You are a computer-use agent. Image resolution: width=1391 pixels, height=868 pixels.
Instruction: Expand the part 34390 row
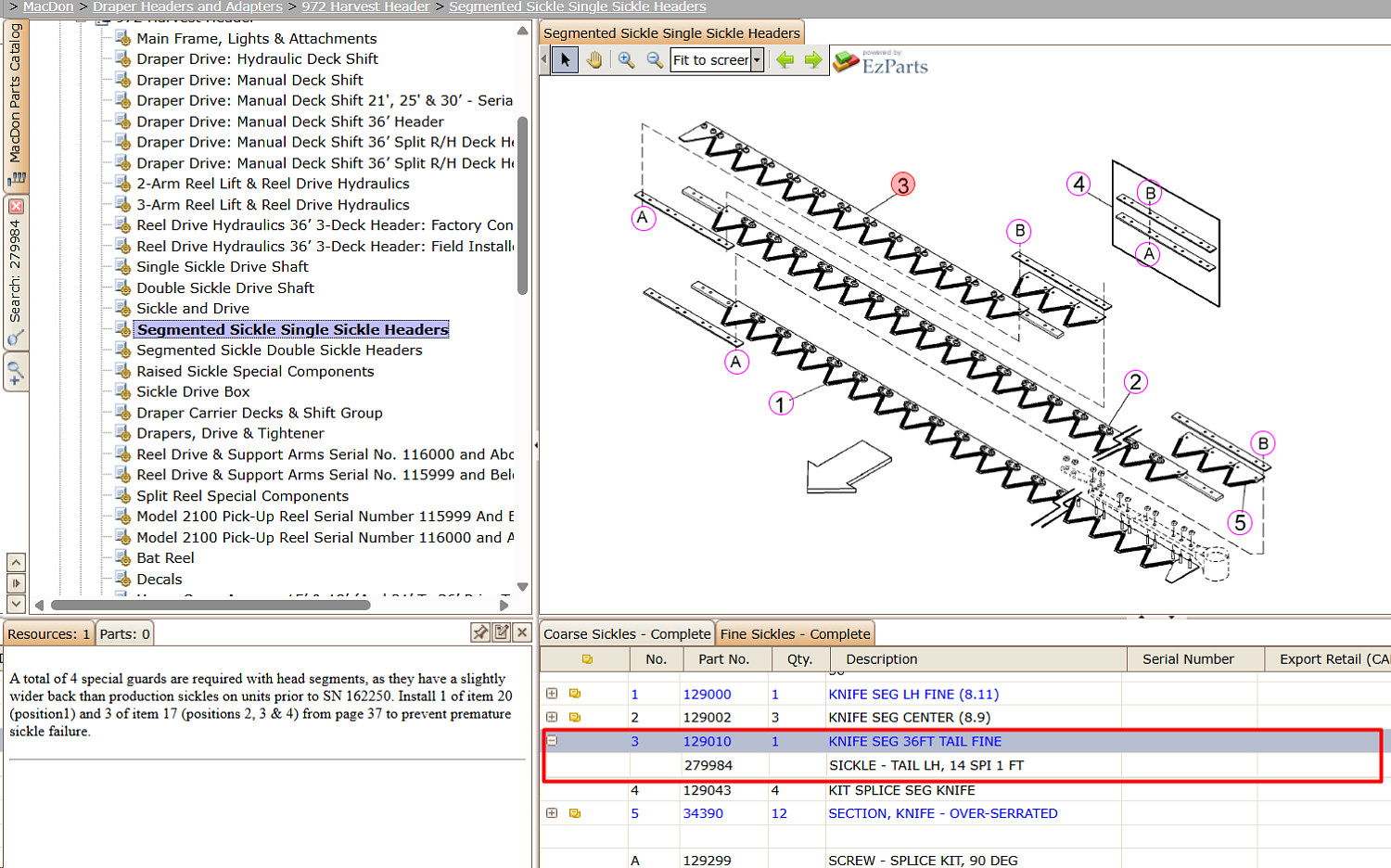tap(552, 813)
